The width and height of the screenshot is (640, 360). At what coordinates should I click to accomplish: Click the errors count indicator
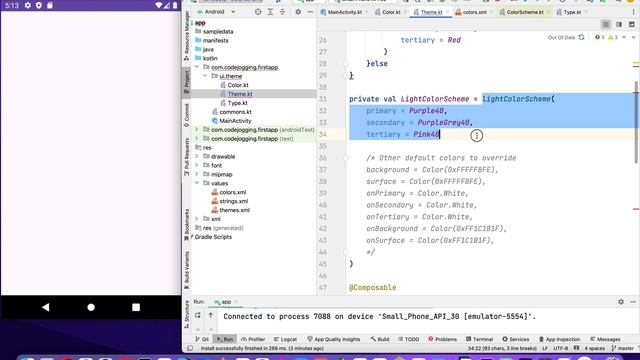[600, 37]
